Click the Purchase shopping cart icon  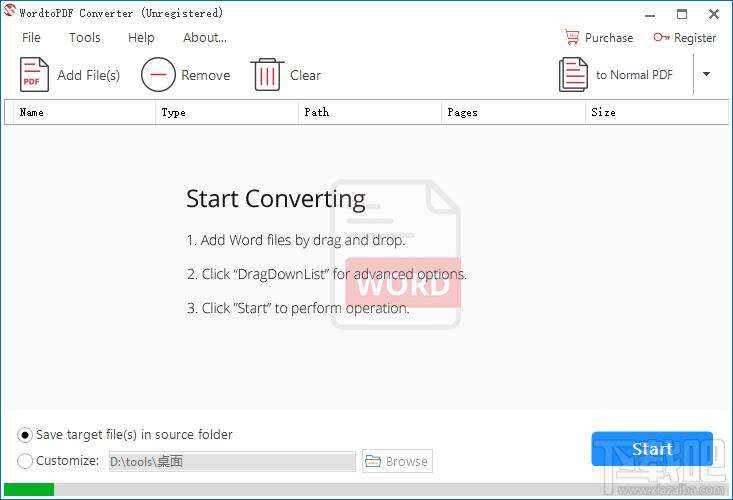point(572,37)
